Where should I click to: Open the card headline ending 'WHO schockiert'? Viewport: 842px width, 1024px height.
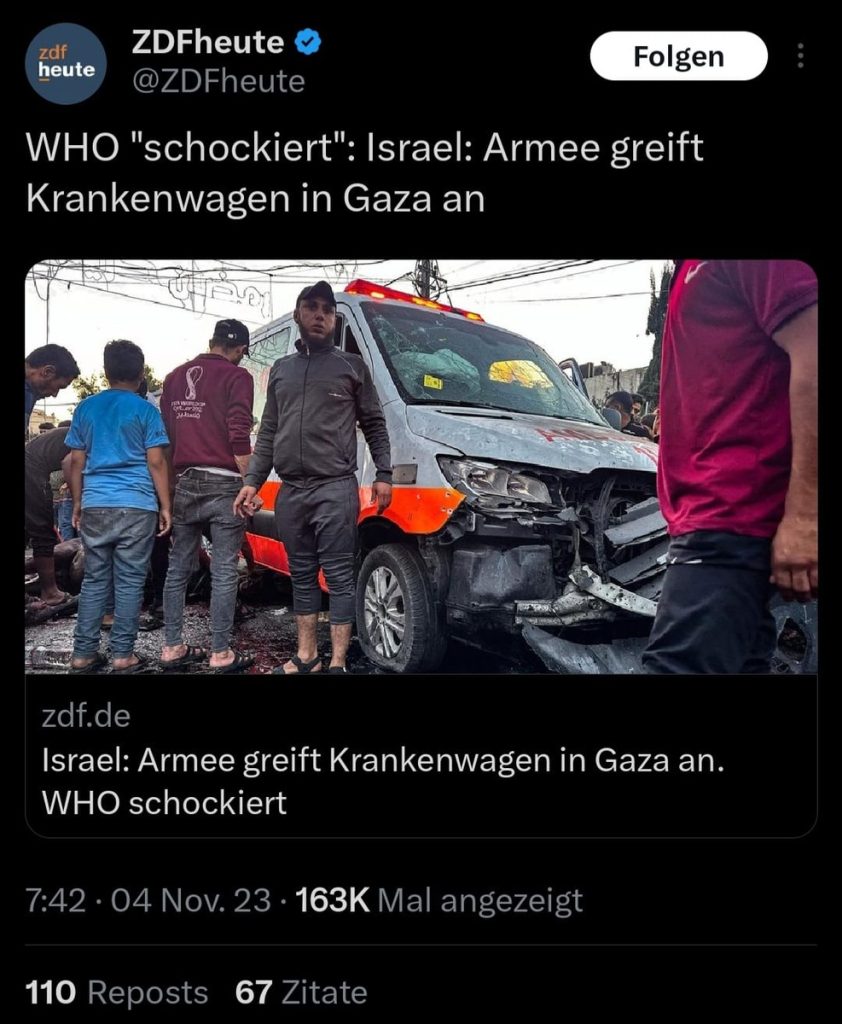pyautogui.click(x=383, y=781)
